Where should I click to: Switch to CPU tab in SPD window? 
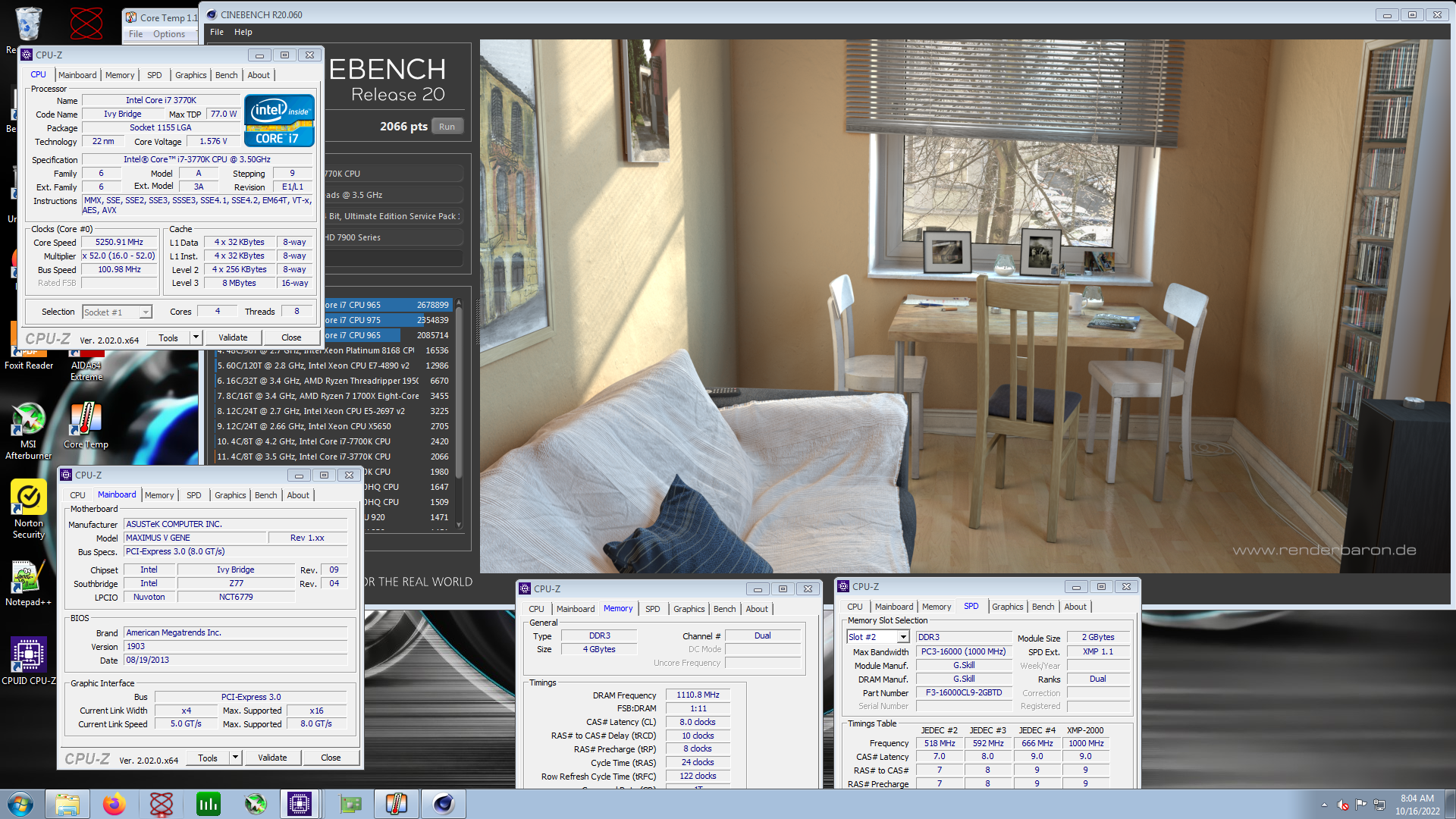coord(855,607)
